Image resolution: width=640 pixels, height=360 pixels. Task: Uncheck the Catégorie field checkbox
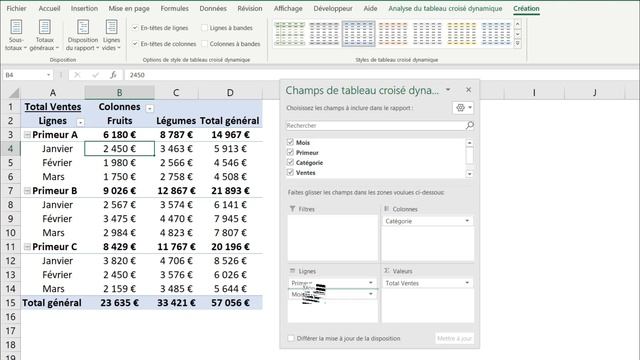[290, 162]
